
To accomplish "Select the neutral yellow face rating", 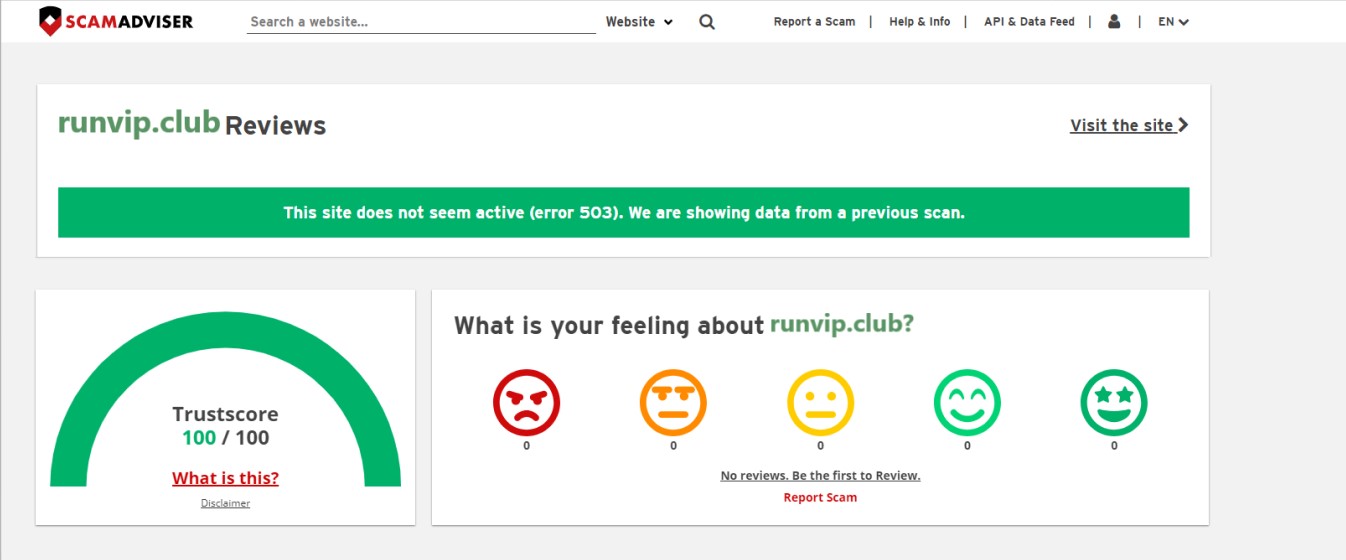I will tap(820, 404).
